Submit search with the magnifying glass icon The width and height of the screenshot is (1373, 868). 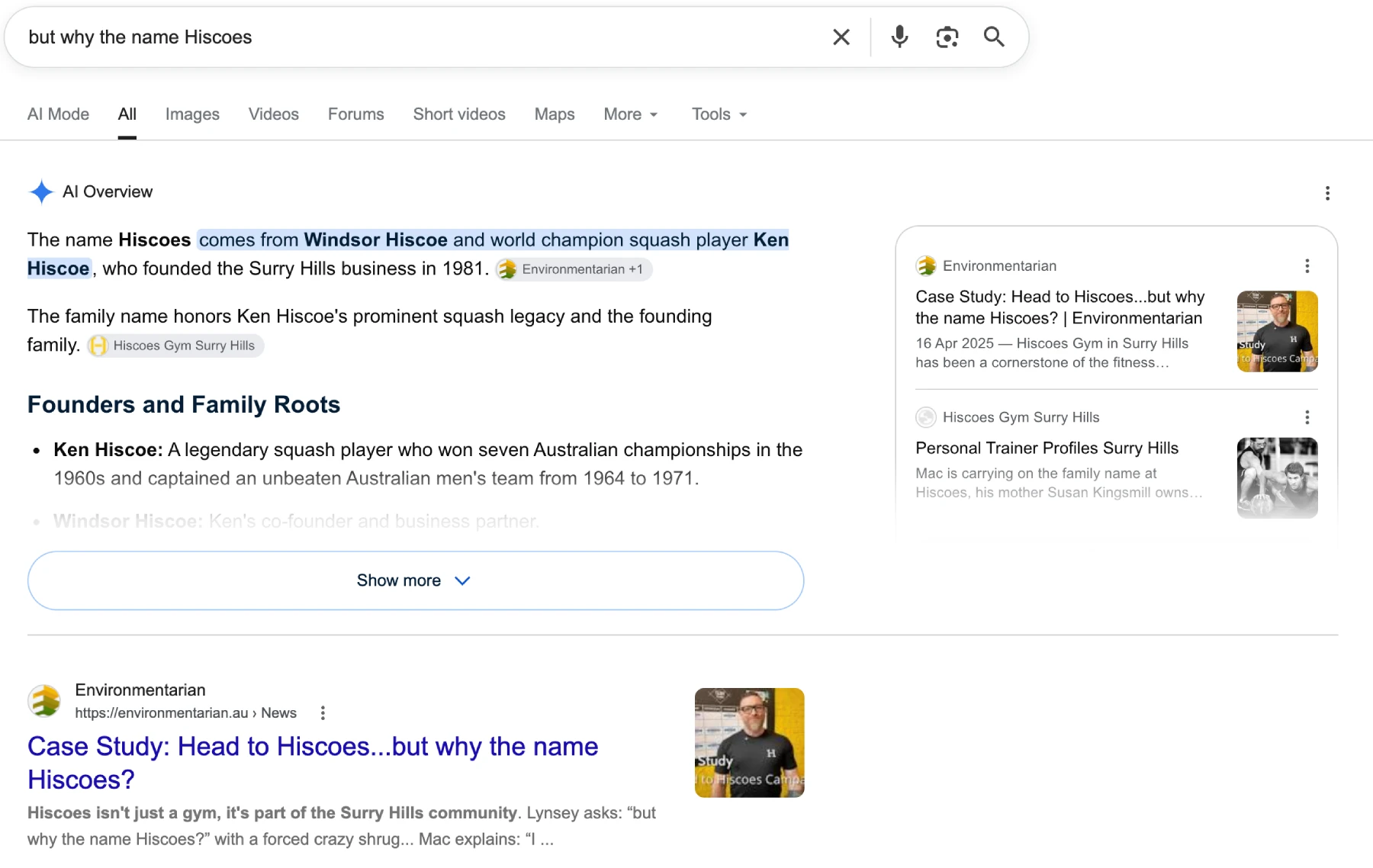(994, 37)
